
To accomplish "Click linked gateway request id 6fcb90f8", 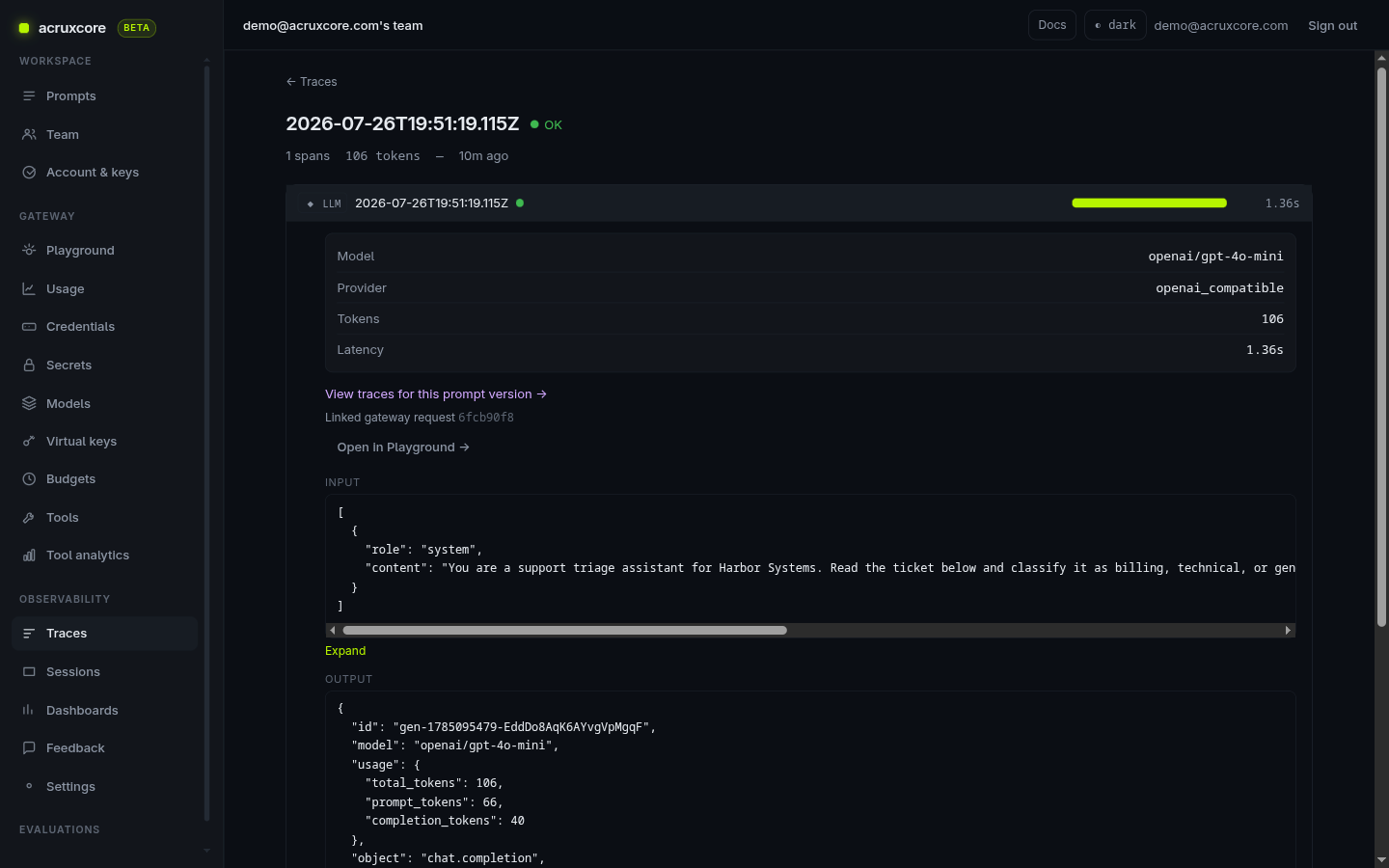I will pyautogui.click(x=486, y=418).
